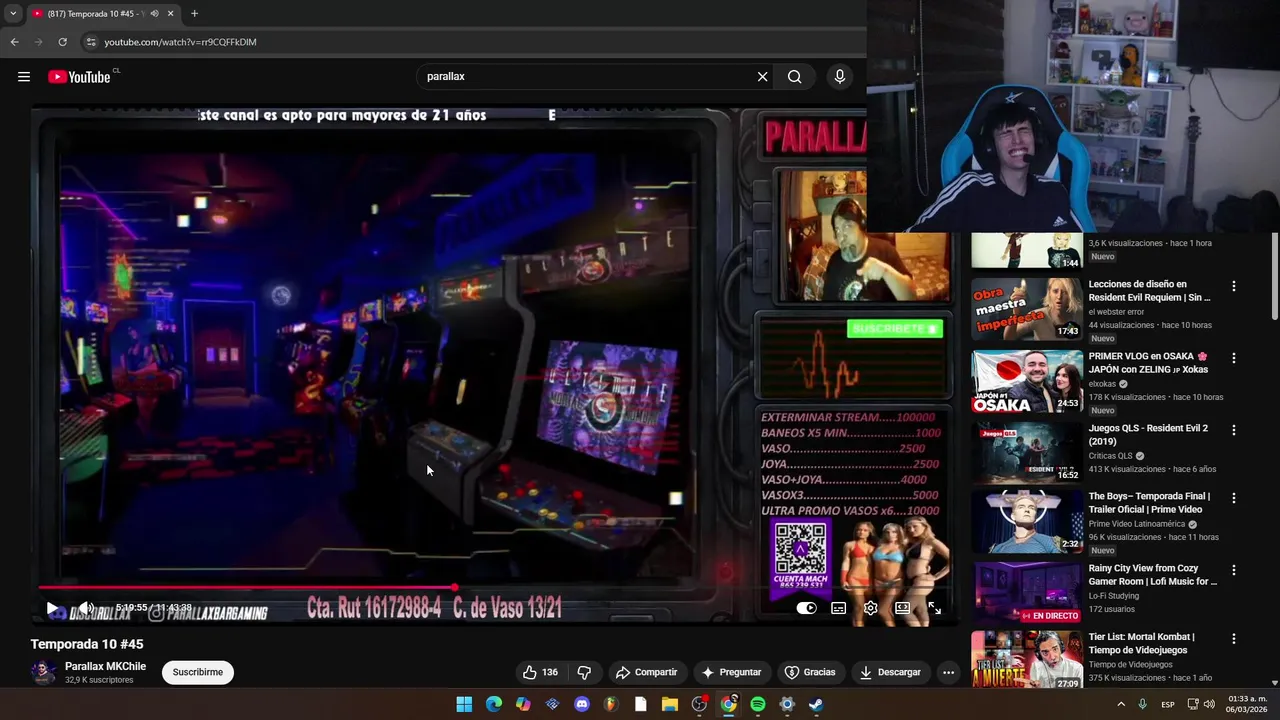Open the Windows Start menu
The height and width of the screenshot is (720, 1280).
464,704
